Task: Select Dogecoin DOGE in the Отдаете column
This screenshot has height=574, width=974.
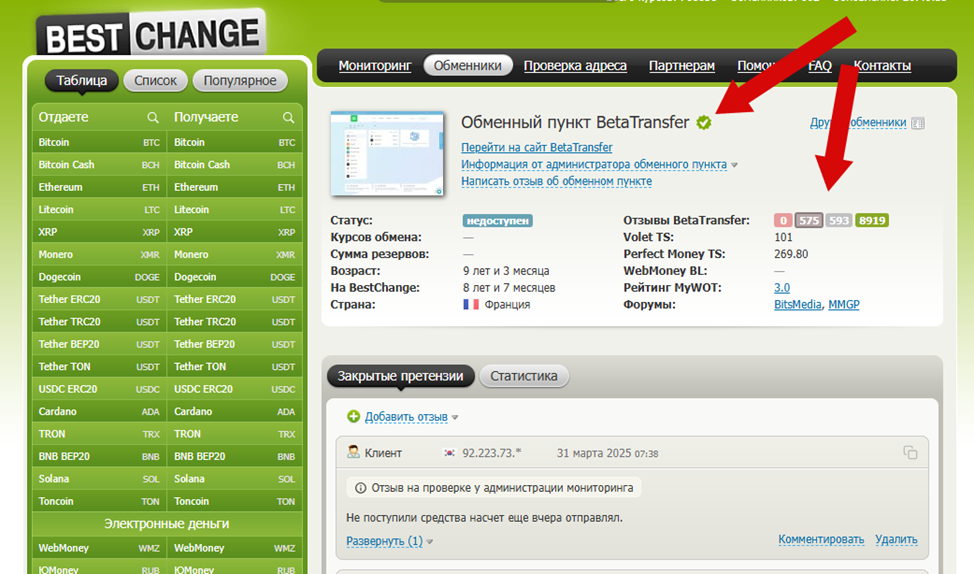Action: (99, 276)
